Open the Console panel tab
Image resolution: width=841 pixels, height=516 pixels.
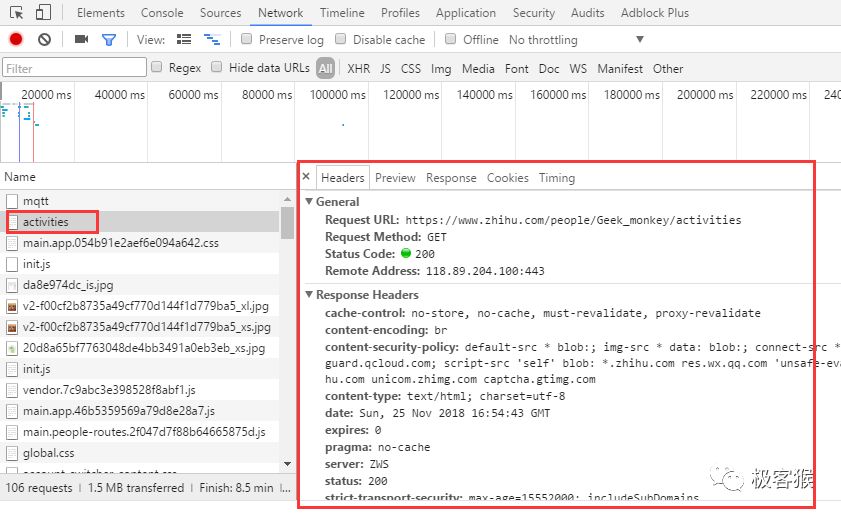click(x=162, y=13)
